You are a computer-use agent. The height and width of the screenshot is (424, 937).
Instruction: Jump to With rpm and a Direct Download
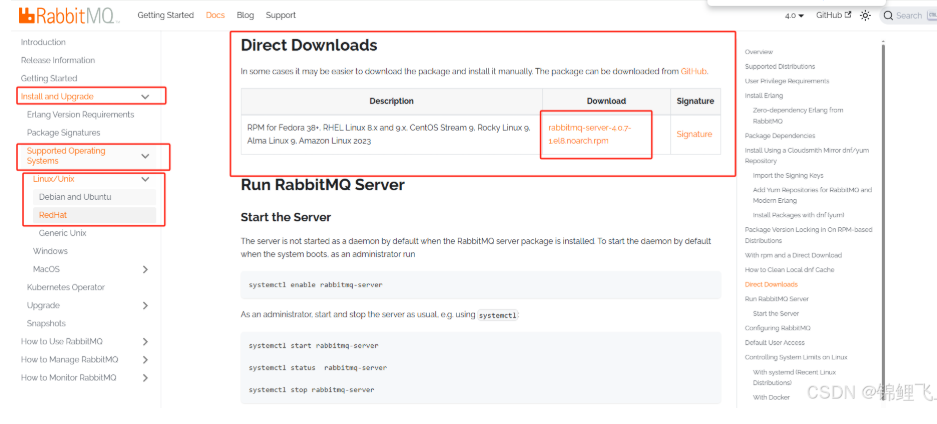[793, 255]
